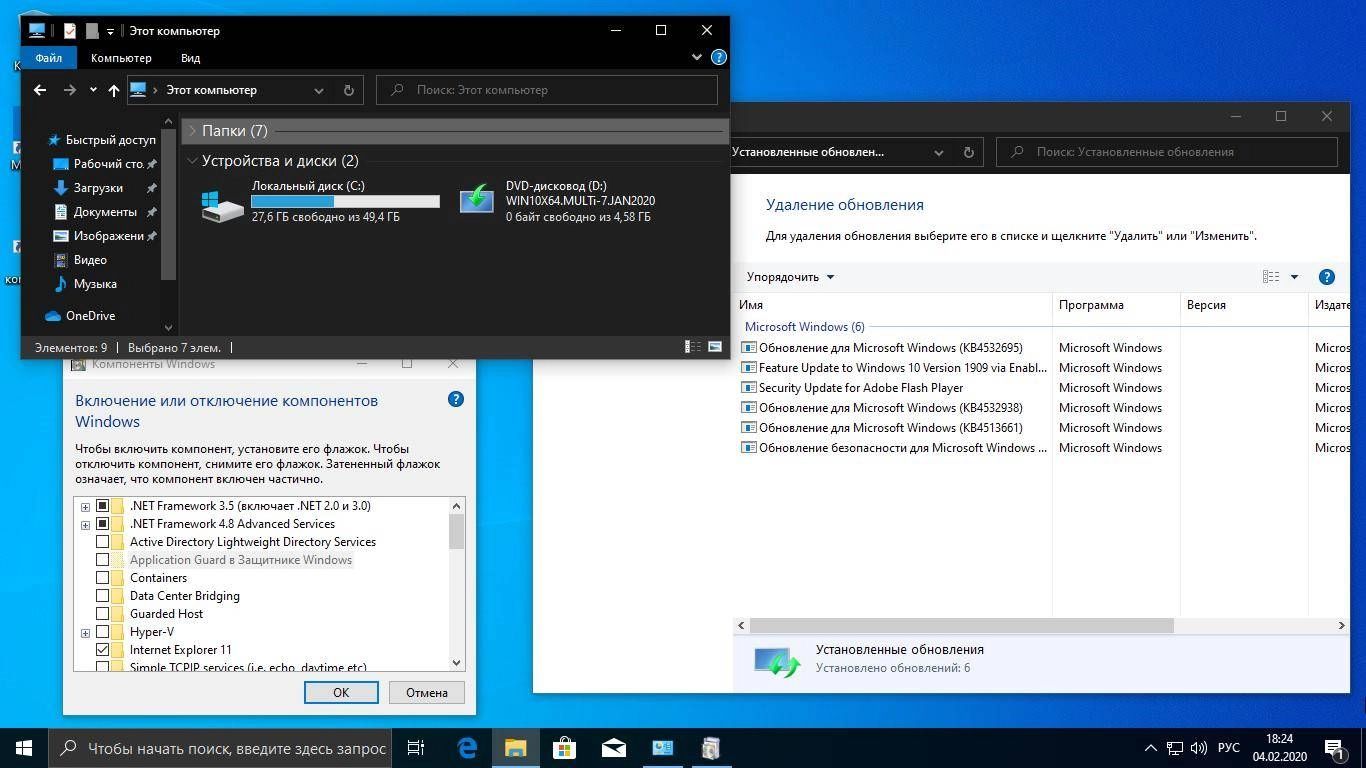
Task: Sort updates by Версия column
Action: coord(1244,305)
